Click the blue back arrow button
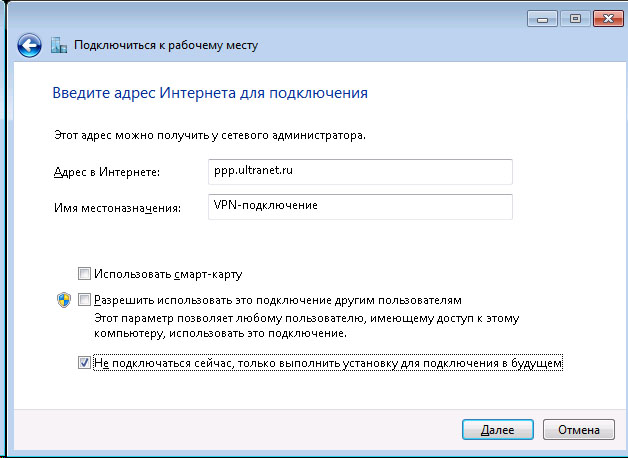 click(x=29, y=44)
